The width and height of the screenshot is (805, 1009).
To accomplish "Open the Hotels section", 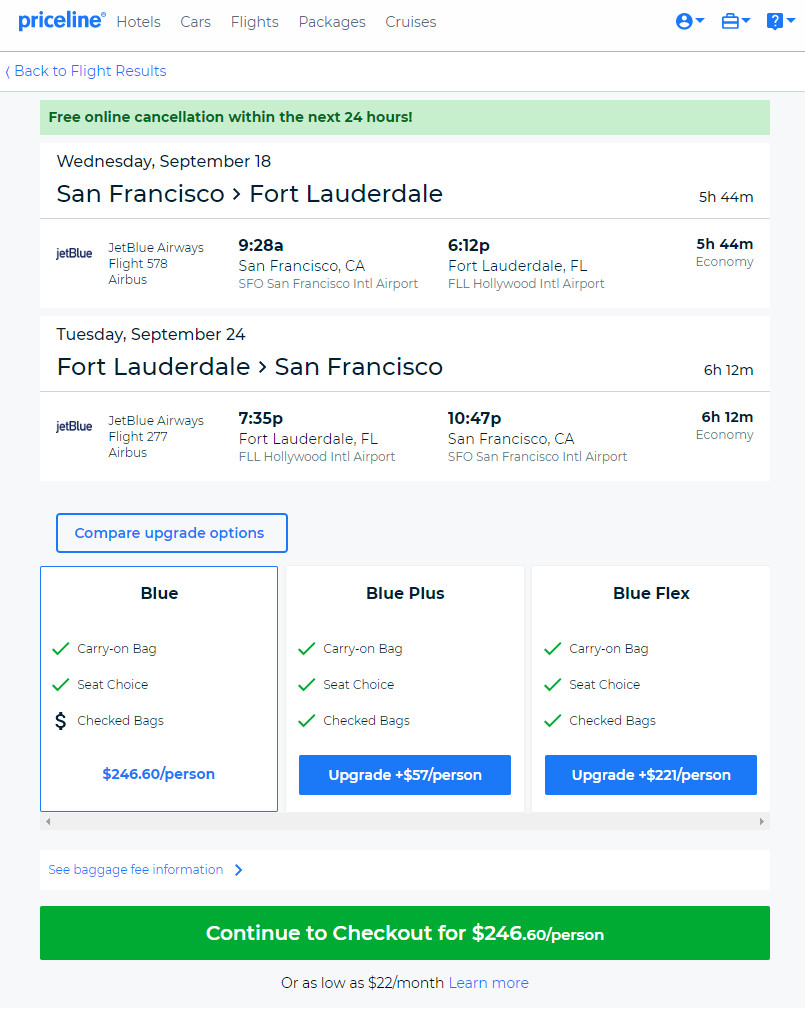I will [x=138, y=22].
